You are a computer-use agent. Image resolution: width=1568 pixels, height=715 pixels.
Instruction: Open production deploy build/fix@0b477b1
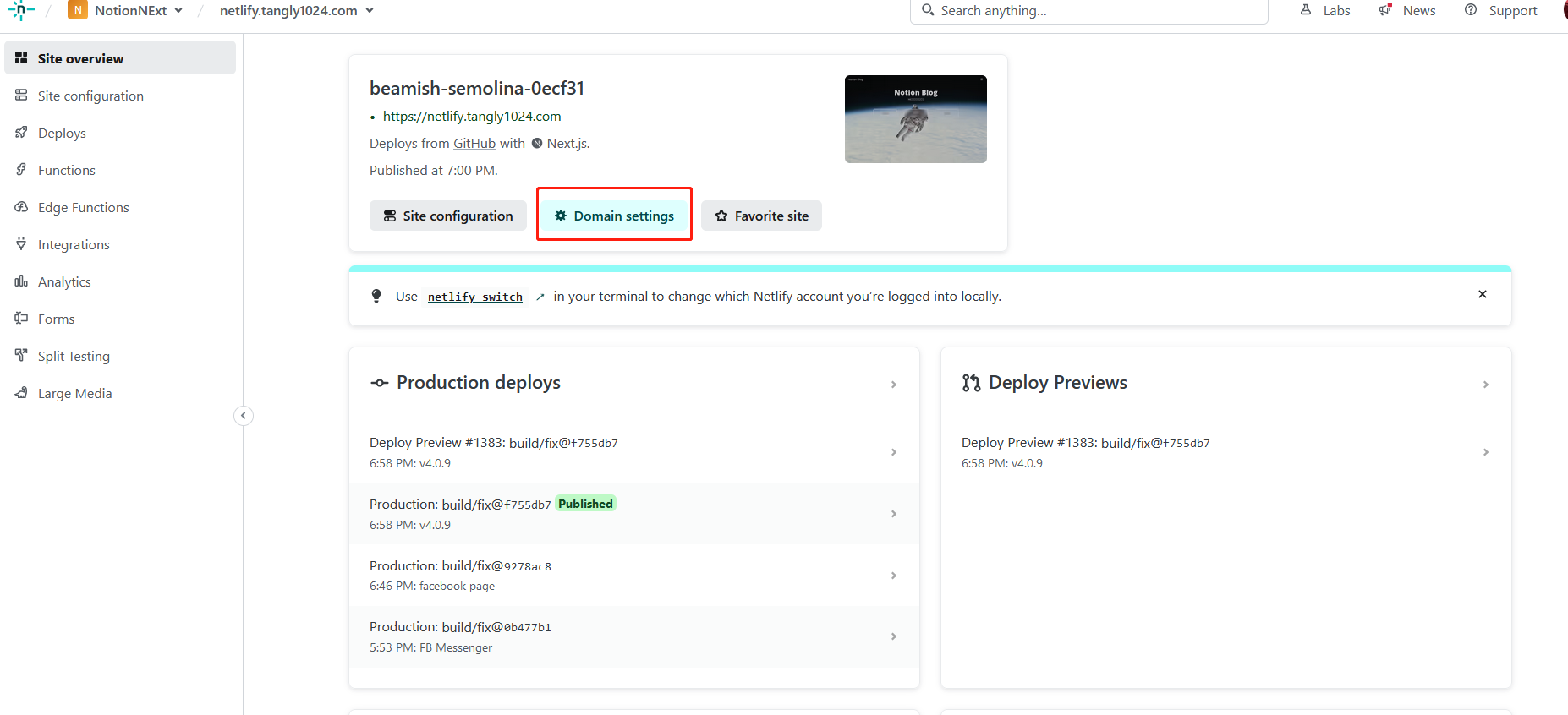pyautogui.click(x=634, y=636)
